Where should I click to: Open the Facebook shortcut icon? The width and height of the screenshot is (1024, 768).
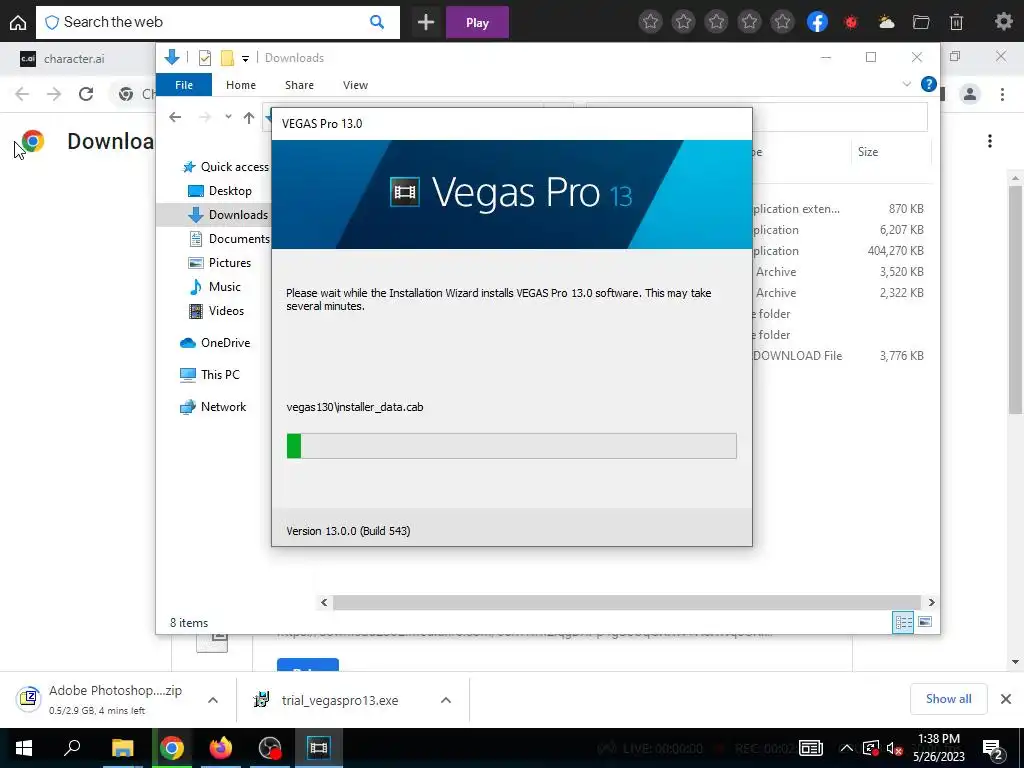(818, 22)
